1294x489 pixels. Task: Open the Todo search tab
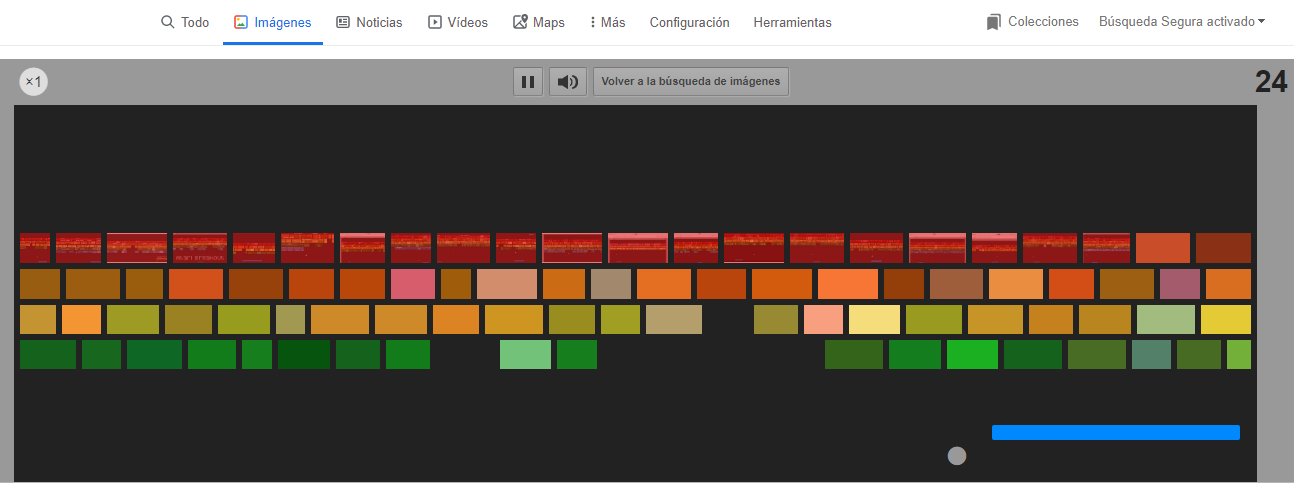tap(185, 22)
